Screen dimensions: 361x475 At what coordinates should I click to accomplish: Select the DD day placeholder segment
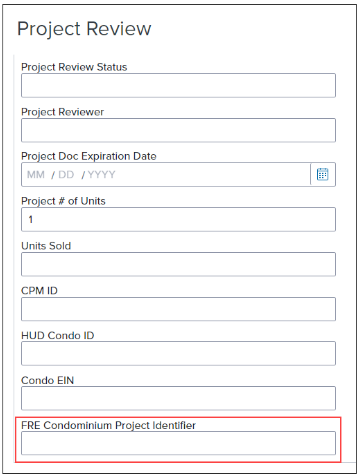tap(66, 175)
